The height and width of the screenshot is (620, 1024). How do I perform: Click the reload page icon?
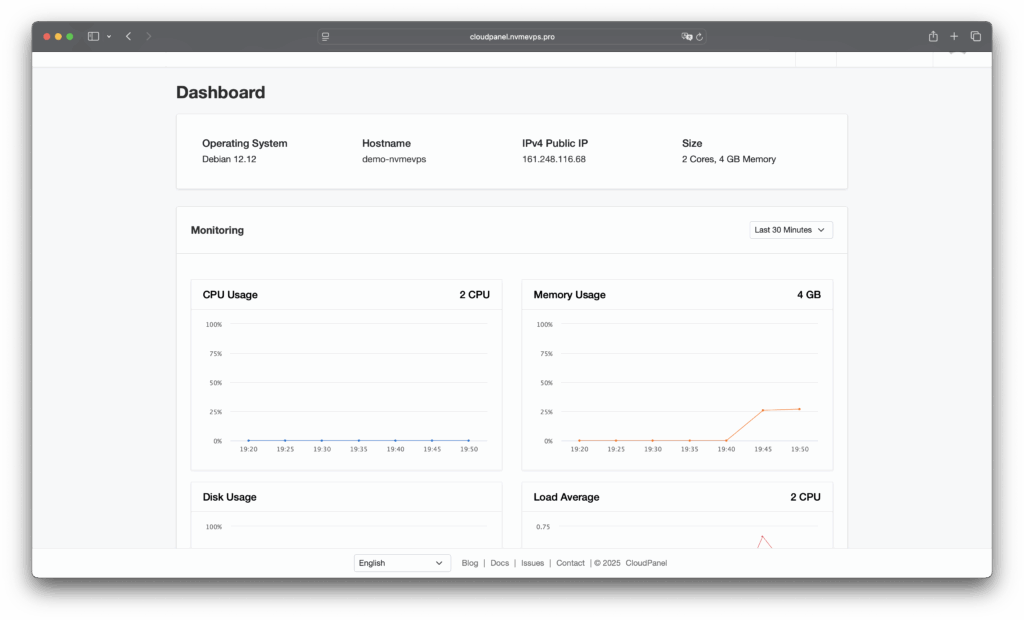[x=700, y=37]
